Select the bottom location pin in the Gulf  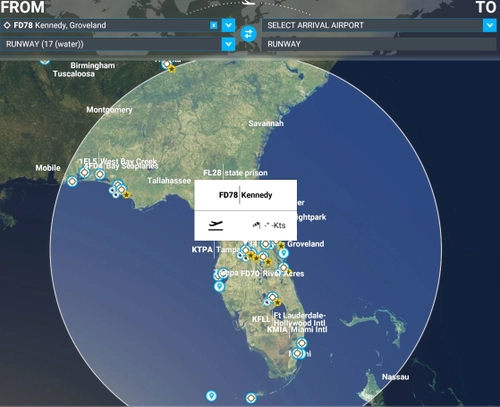[211, 396]
